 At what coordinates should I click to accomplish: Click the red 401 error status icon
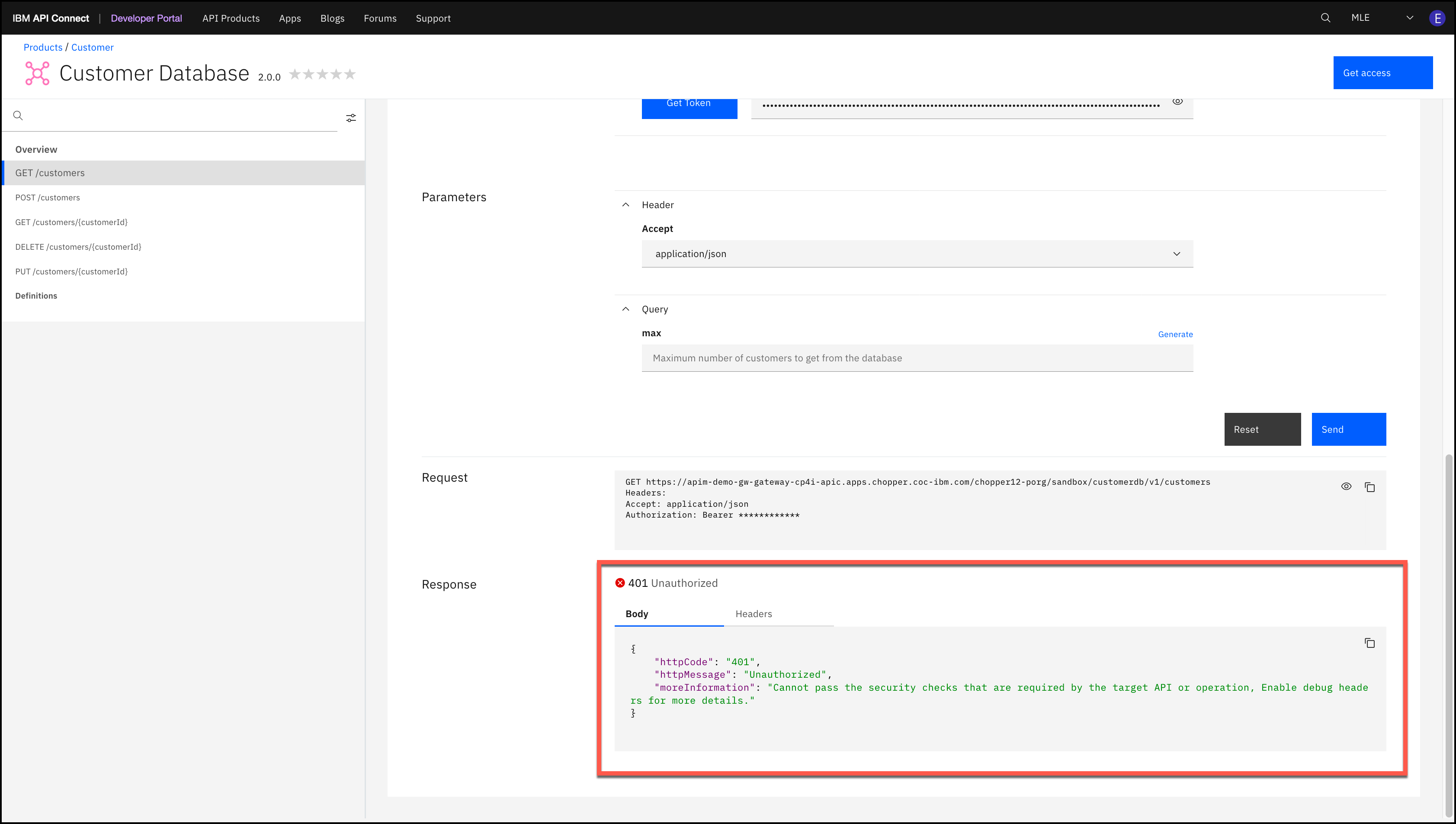[x=620, y=583]
